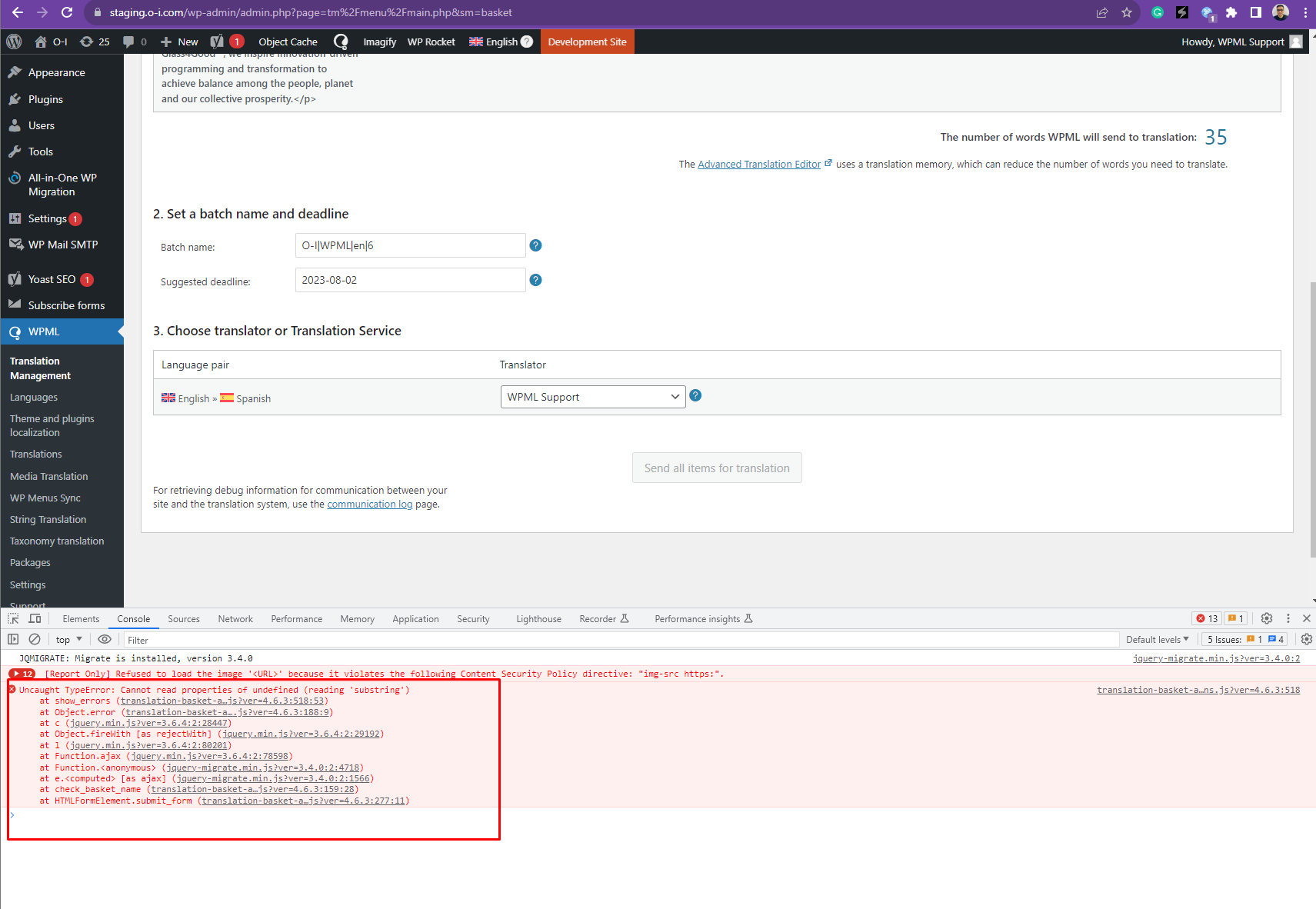The height and width of the screenshot is (909, 1316).
Task: Expand the collapsed 12 report-only messages
Action: (23, 674)
